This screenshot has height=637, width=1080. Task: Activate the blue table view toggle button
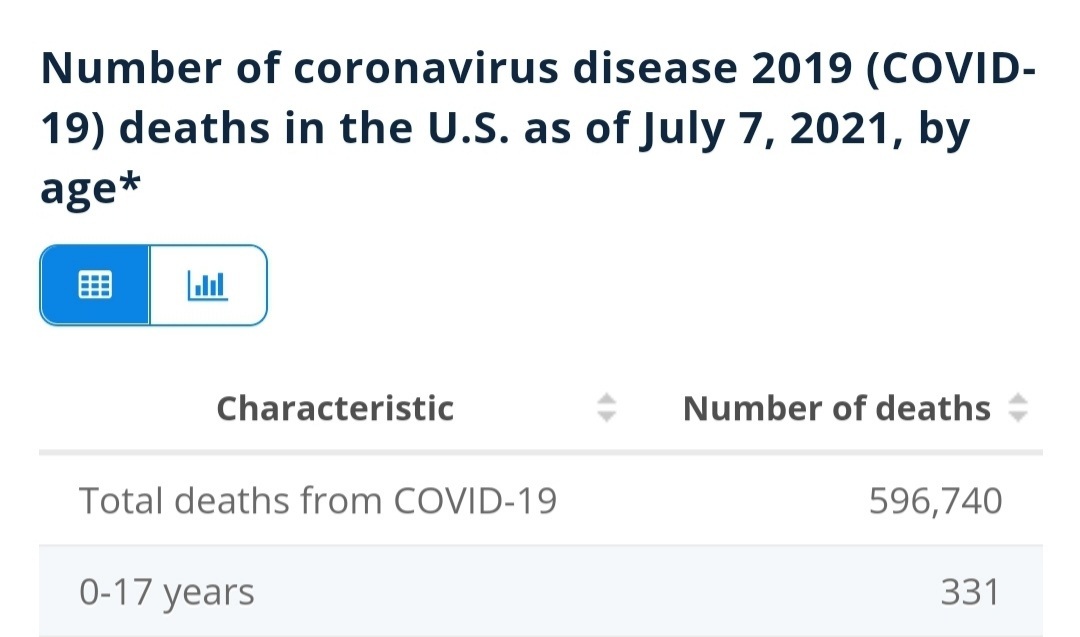coord(95,284)
